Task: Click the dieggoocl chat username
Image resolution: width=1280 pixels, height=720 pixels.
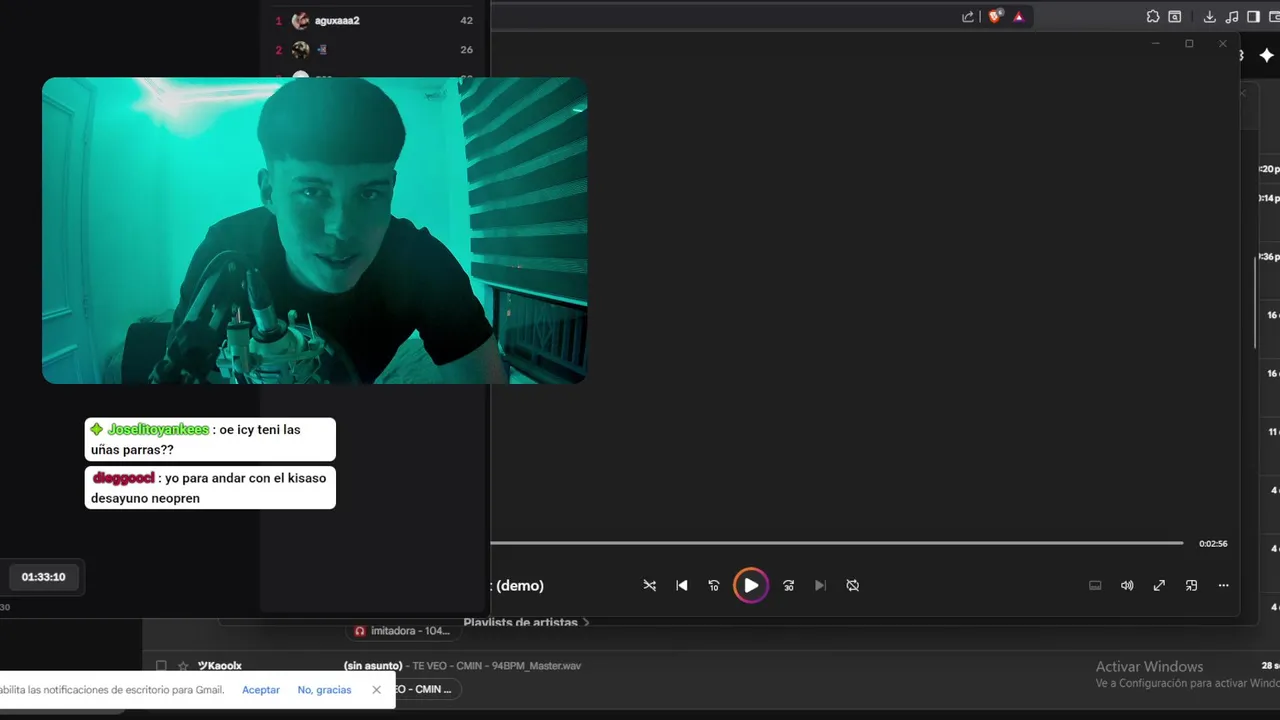Action: 123,478
